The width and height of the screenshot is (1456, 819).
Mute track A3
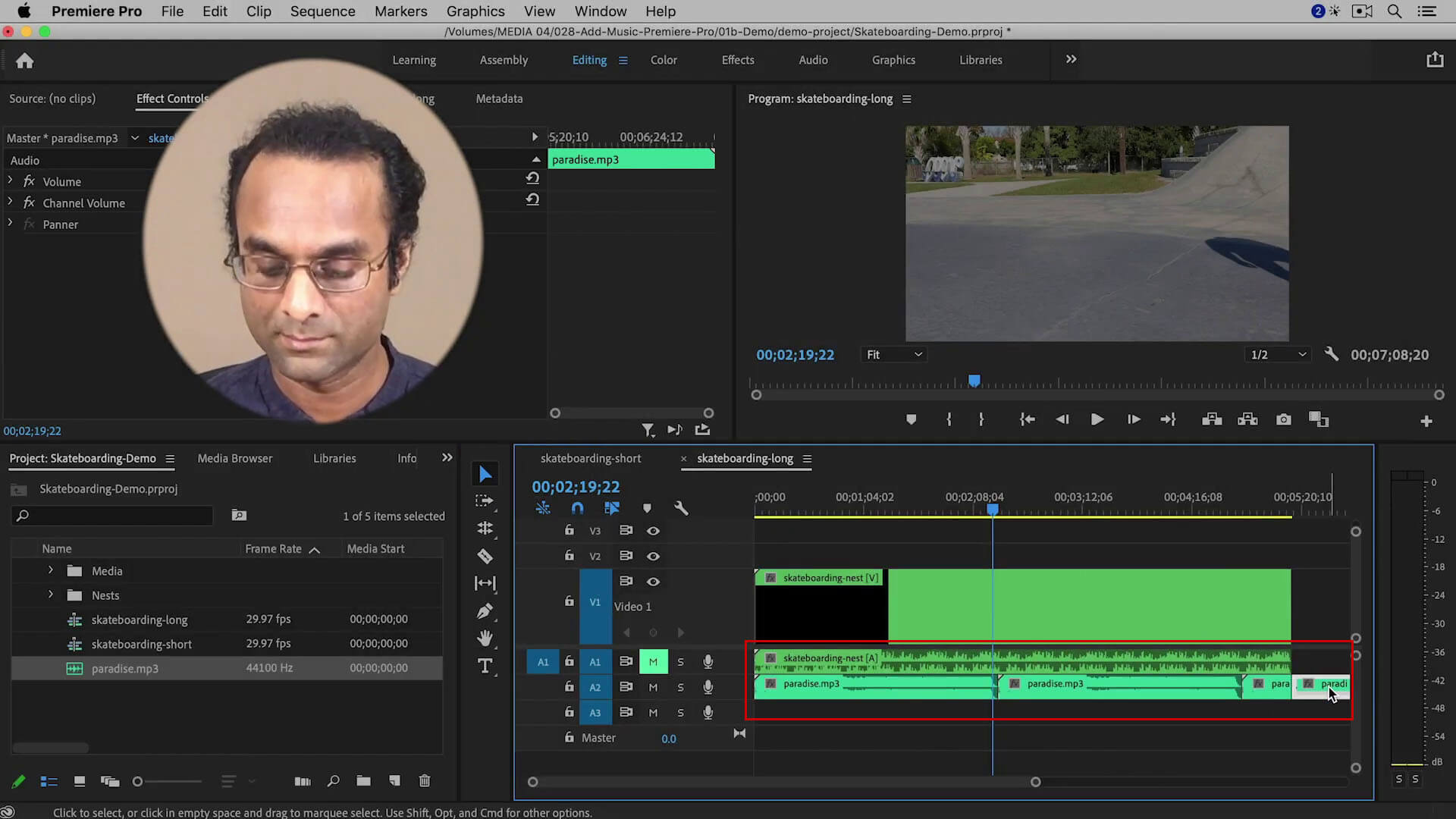(653, 712)
